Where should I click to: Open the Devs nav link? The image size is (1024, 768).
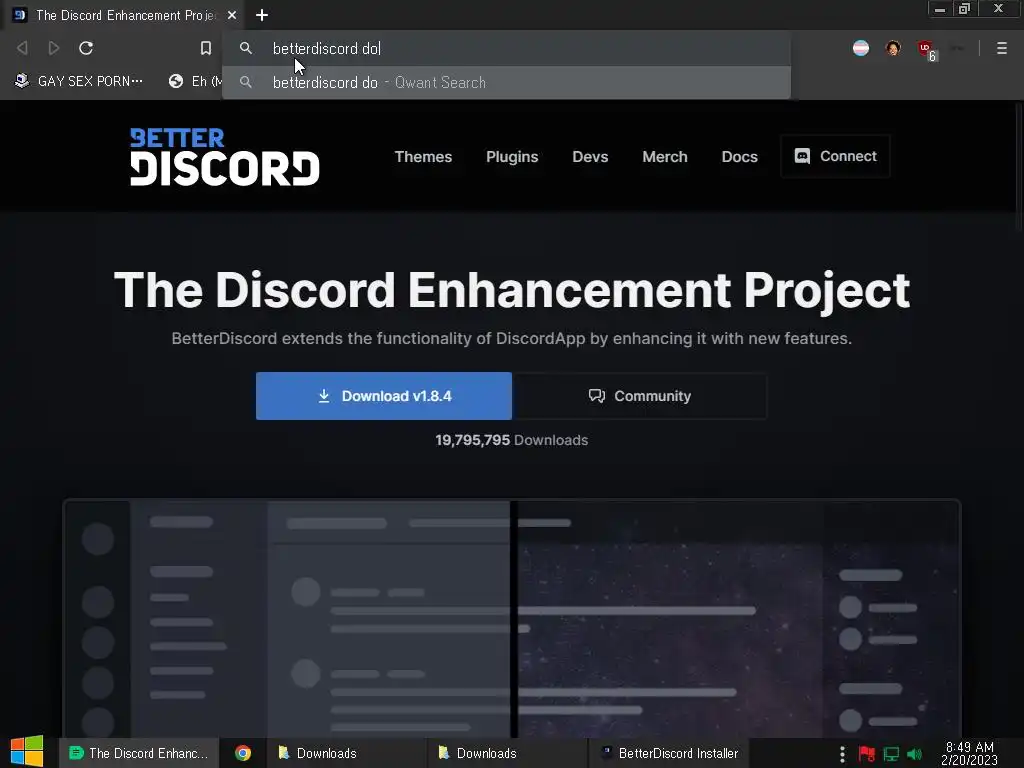(x=590, y=157)
